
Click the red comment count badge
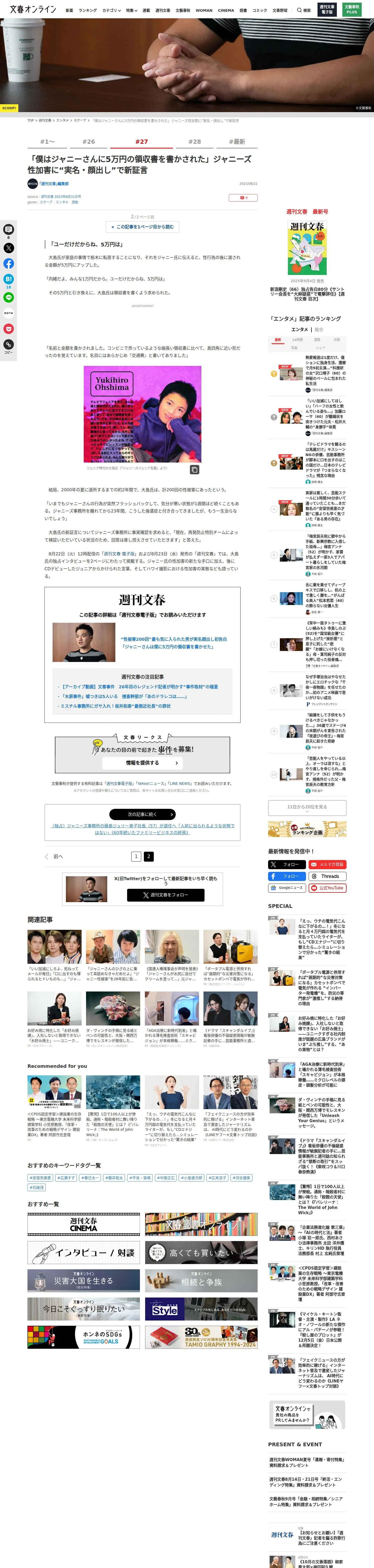click(243, 197)
